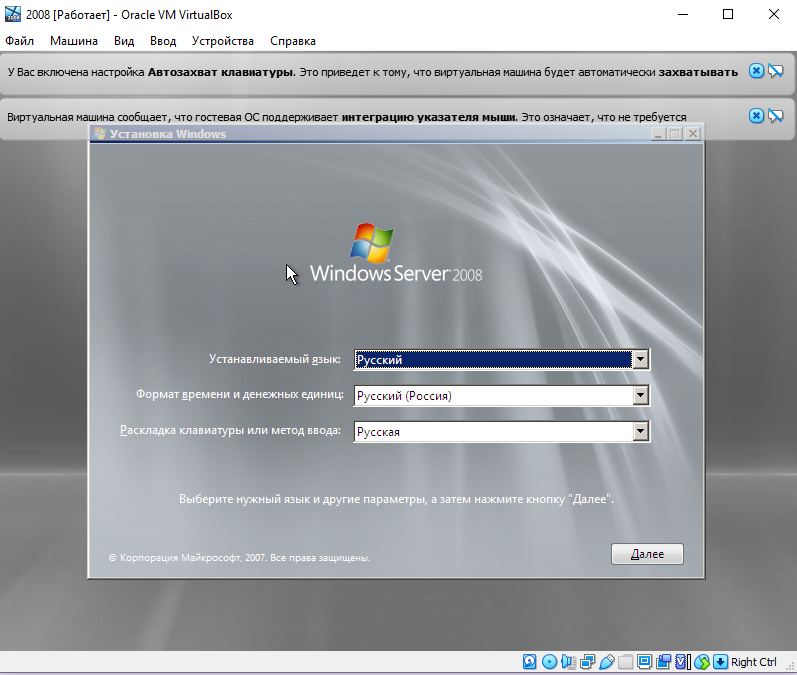Click the shared folders status icon
This screenshot has height=675, width=797.
point(625,662)
